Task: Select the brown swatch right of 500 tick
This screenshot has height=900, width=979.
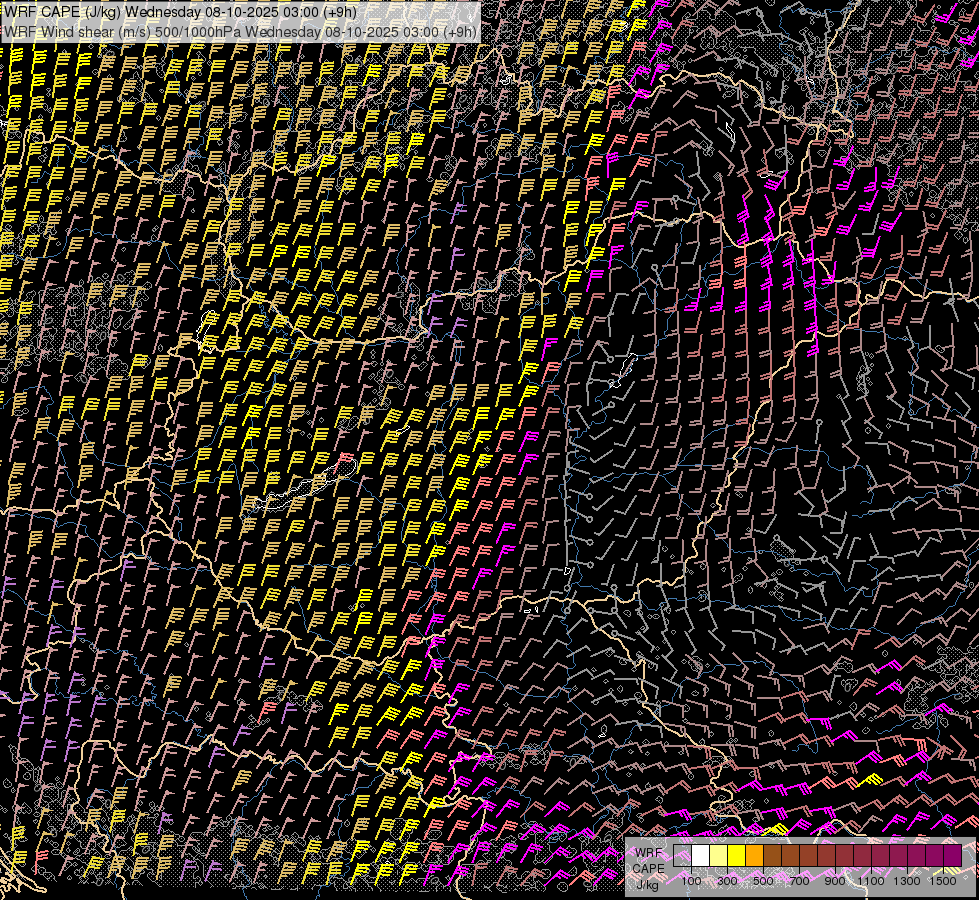Action: coord(772,856)
